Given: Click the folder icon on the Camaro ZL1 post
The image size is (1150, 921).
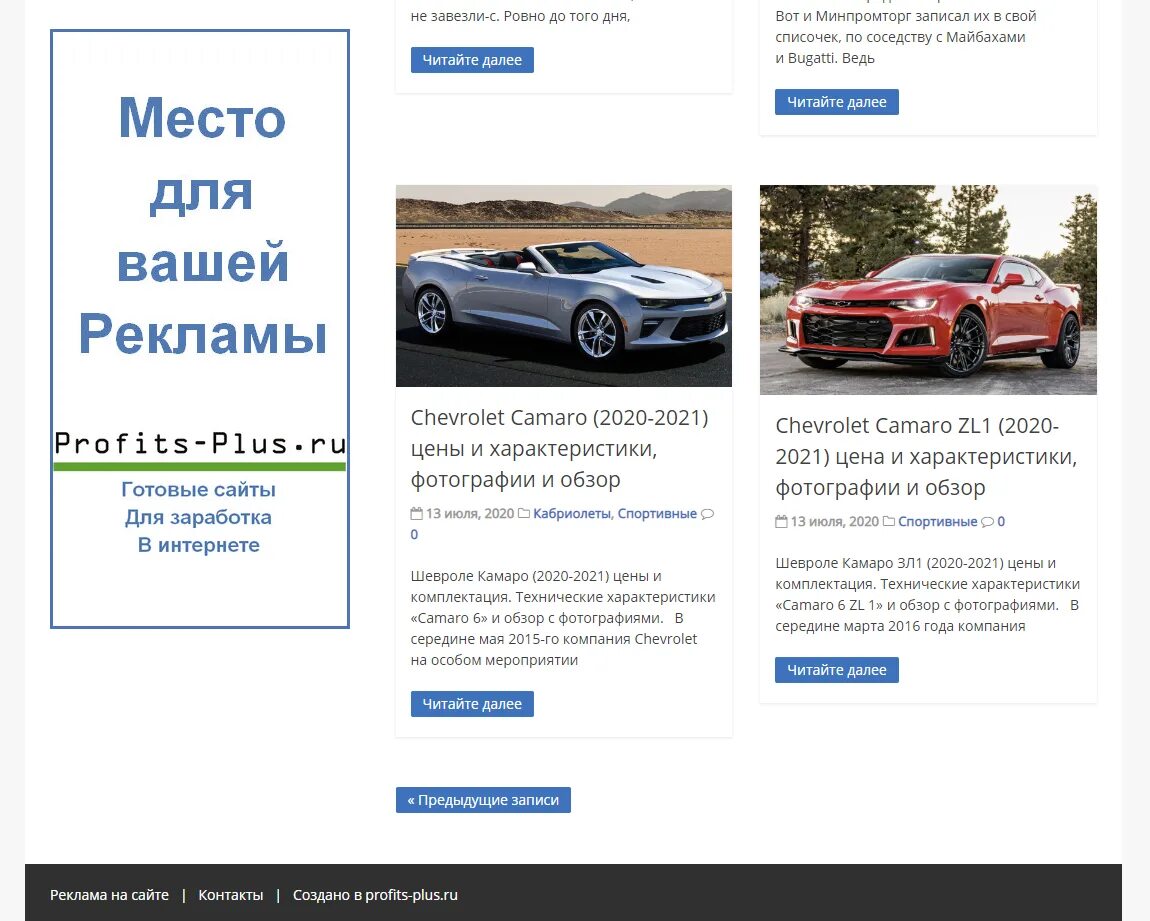Looking at the screenshot, I should [888, 521].
